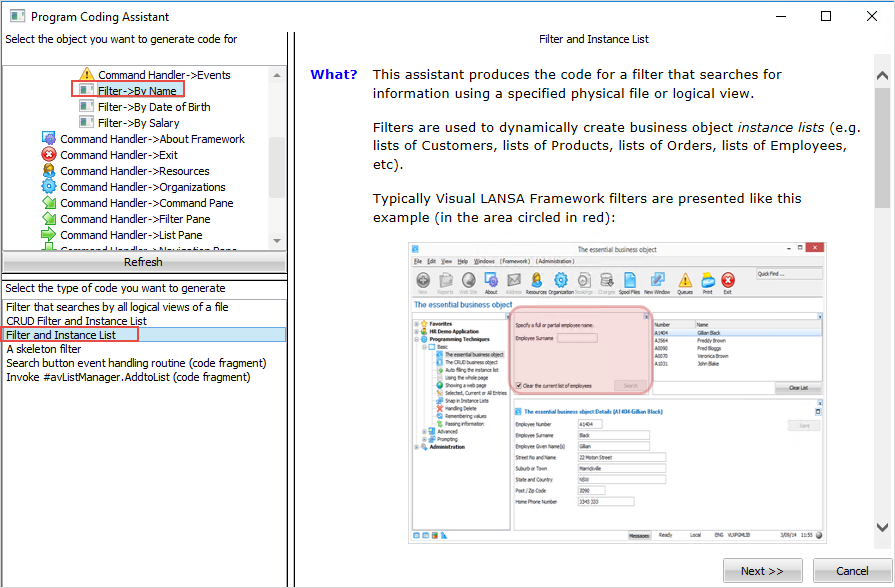Select Command Handler->Exit item
This screenshot has width=895, height=588.
(119, 155)
